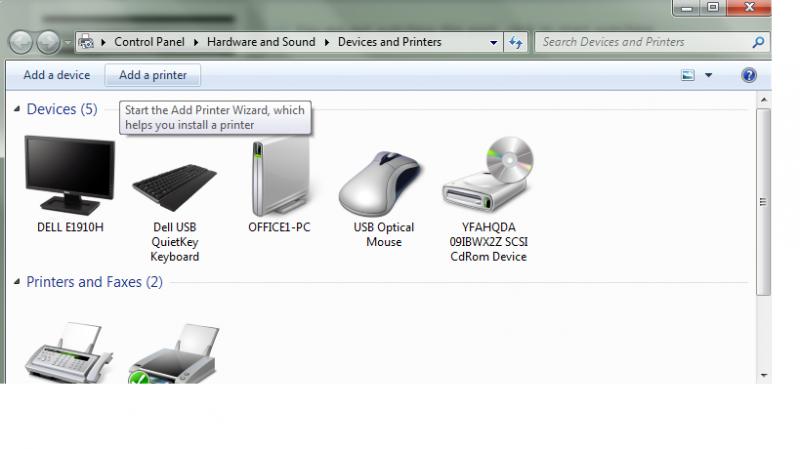The height and width of the screenshot is (449, 800).
Task: Select the Dell USB QuietKey Keyboard device
Action: (x=174, y=186)
